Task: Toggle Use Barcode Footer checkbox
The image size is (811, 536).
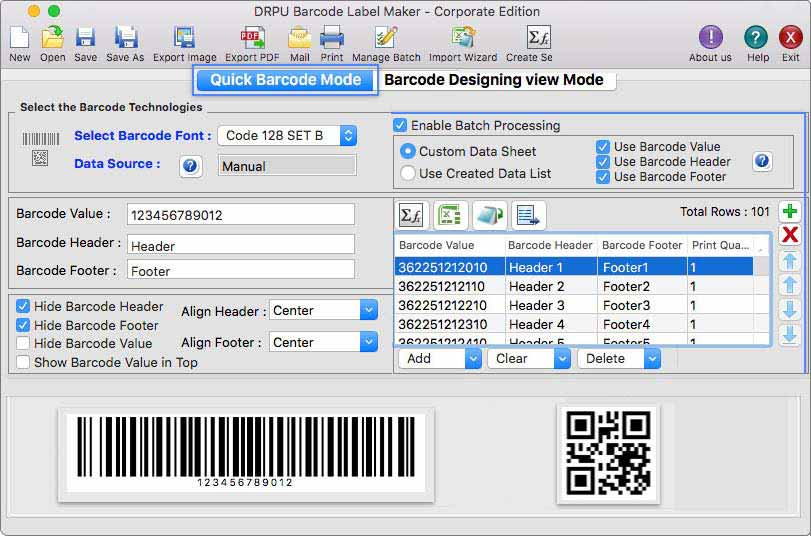Action: pyautogui.click(x=603, y=177)
